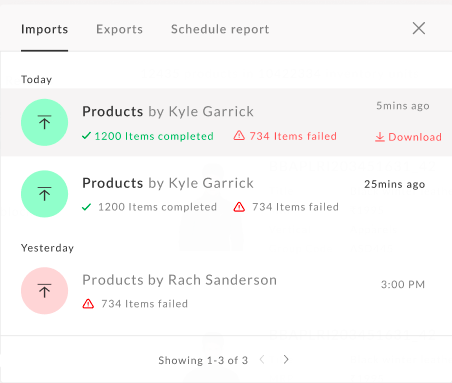Viewport: 452px width, 383px height.
Task: Click the warning triangle in the 25mins ago row
Action: [239, 207]
